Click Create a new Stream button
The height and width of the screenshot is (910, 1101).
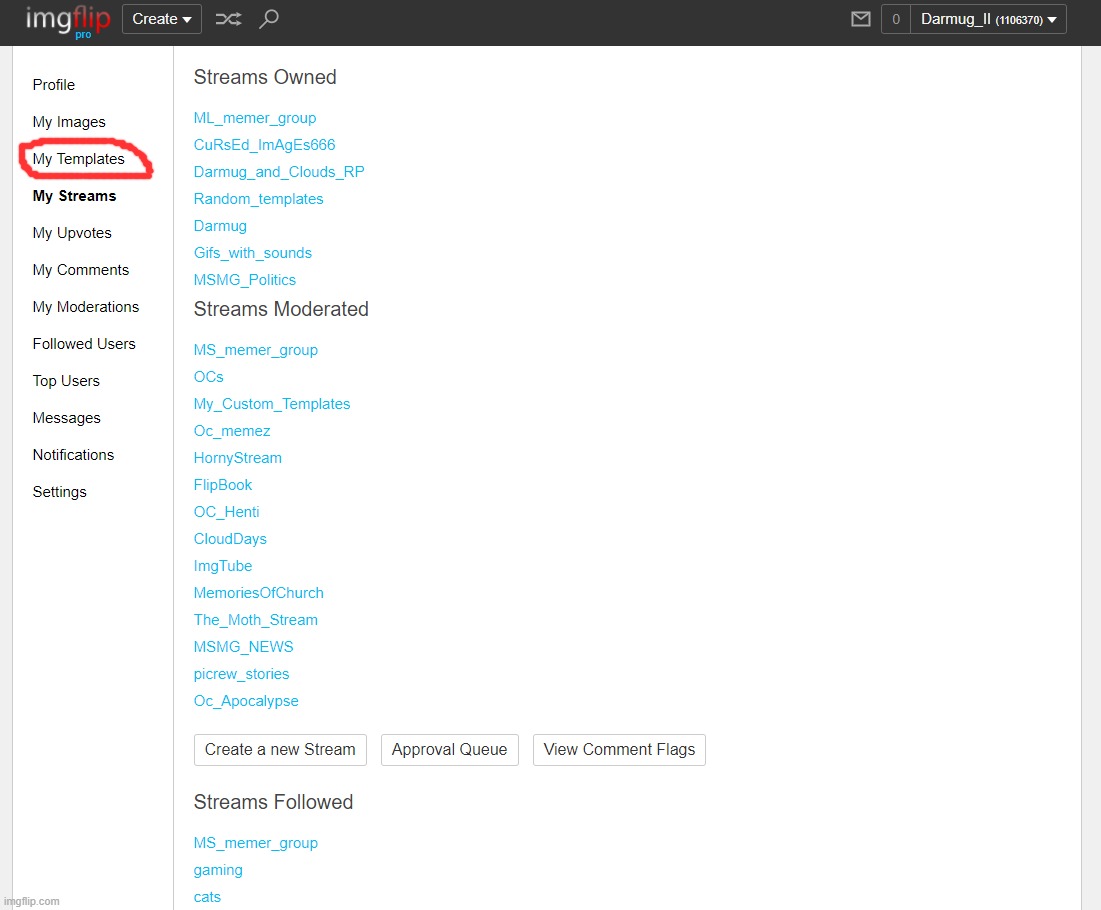pyautogui.click(x=280, y=750)
